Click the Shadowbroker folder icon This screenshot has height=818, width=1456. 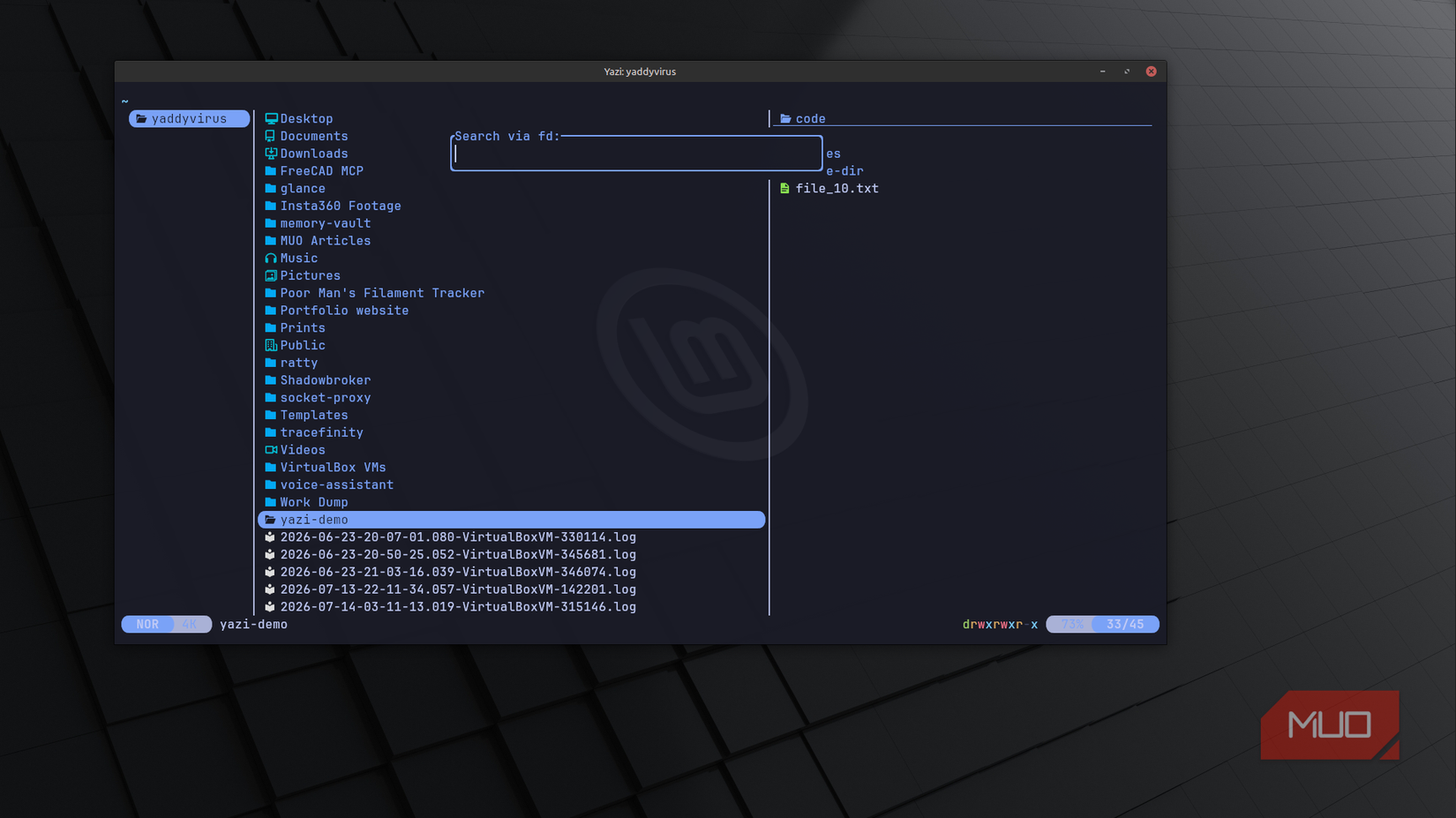pos(271,380)
